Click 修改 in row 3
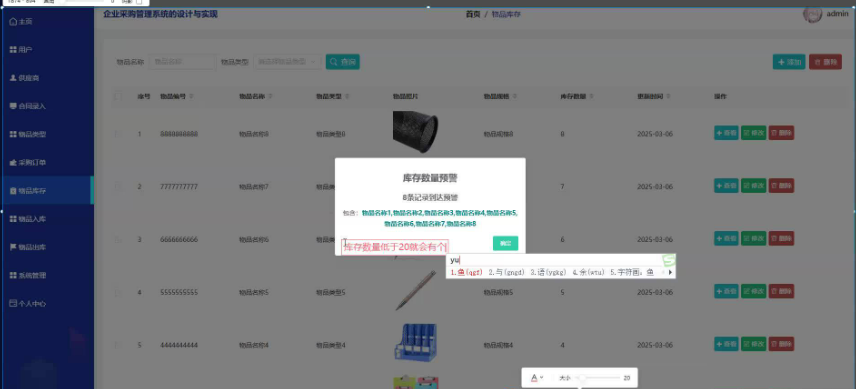This screenshot has width=856, height=389. point(753,238)
